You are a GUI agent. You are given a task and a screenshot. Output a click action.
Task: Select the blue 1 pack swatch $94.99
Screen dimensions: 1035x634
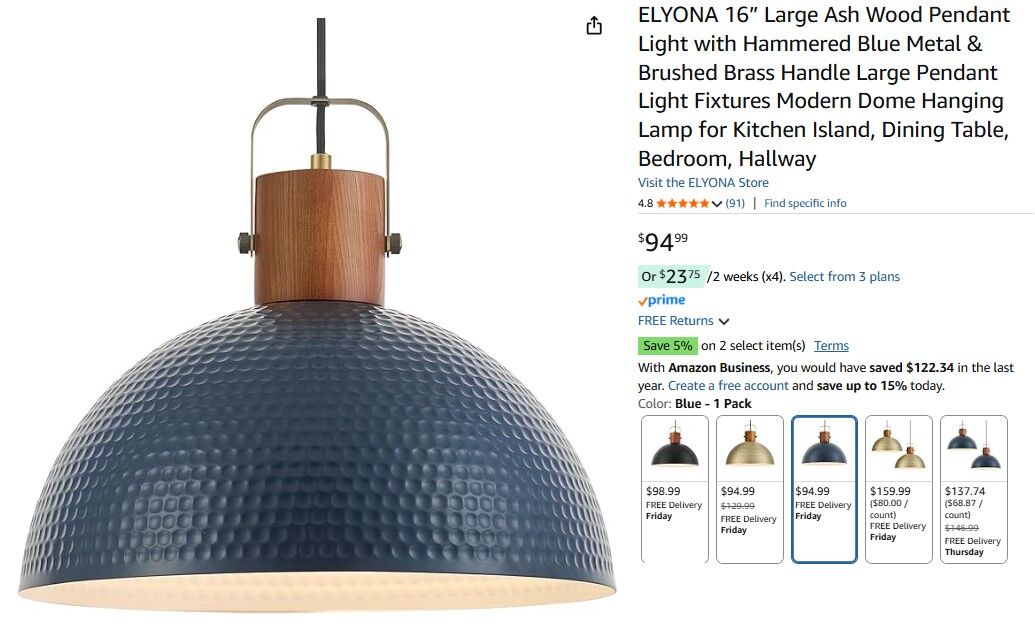(824, 489)
